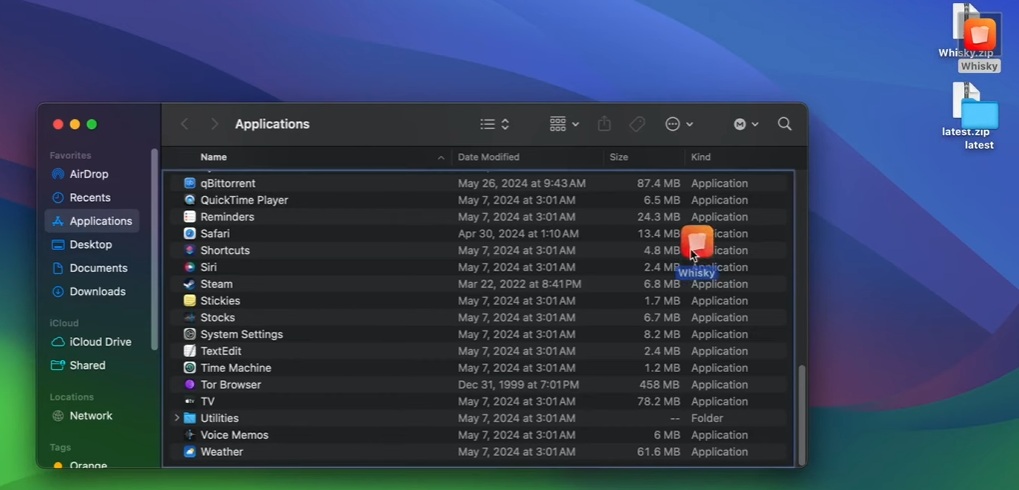Expand the Utilities folder disclosure triangle

point(177,418)
